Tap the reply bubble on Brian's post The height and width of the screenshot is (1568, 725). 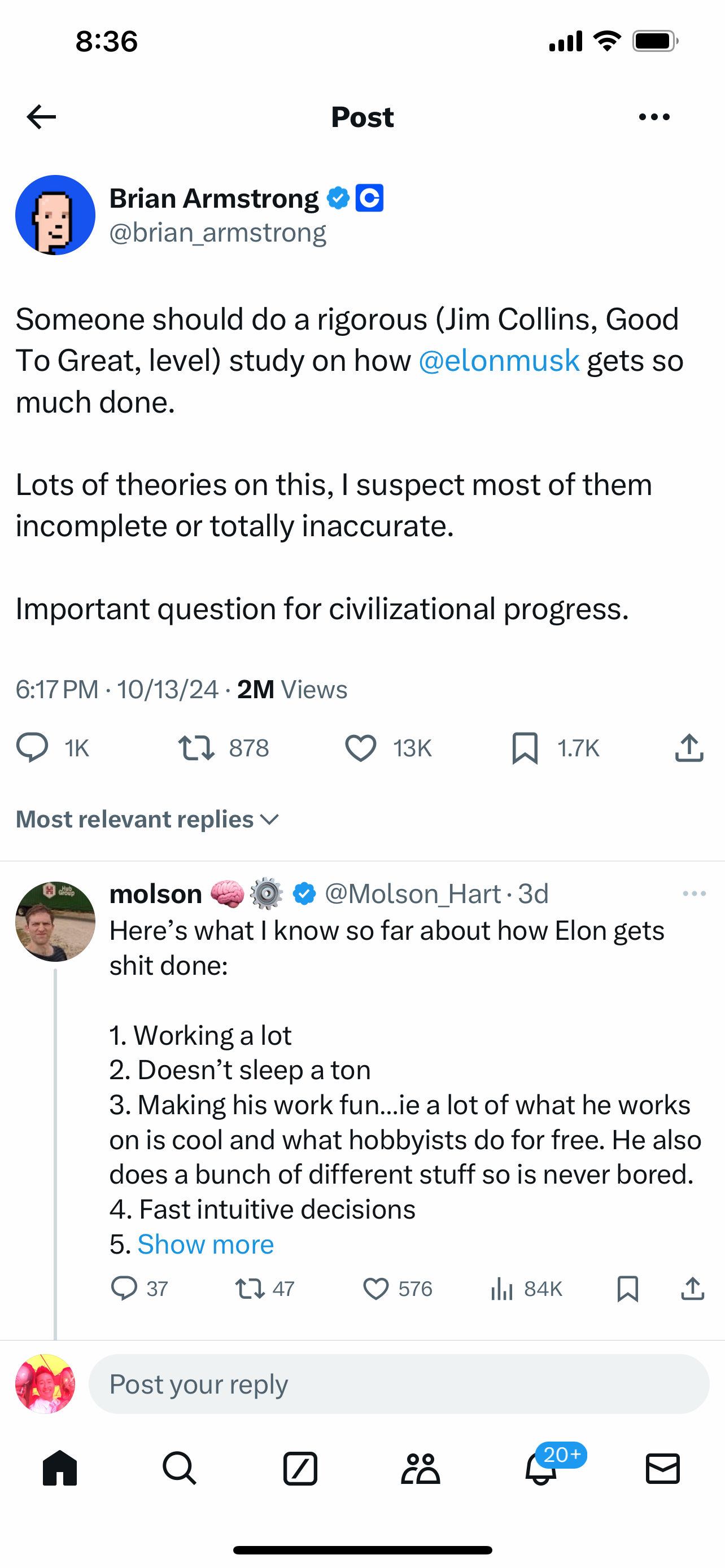click(32, 748)
